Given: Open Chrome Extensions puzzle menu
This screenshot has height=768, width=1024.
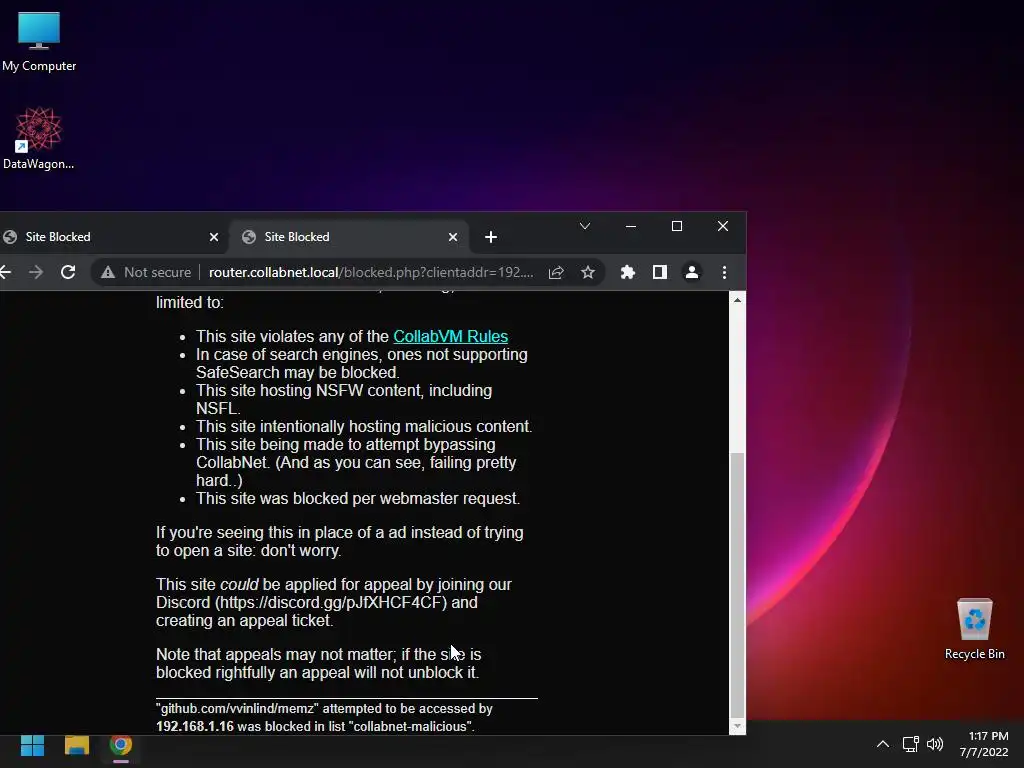Looking at the screenshot, I should [x=628, y=272].
